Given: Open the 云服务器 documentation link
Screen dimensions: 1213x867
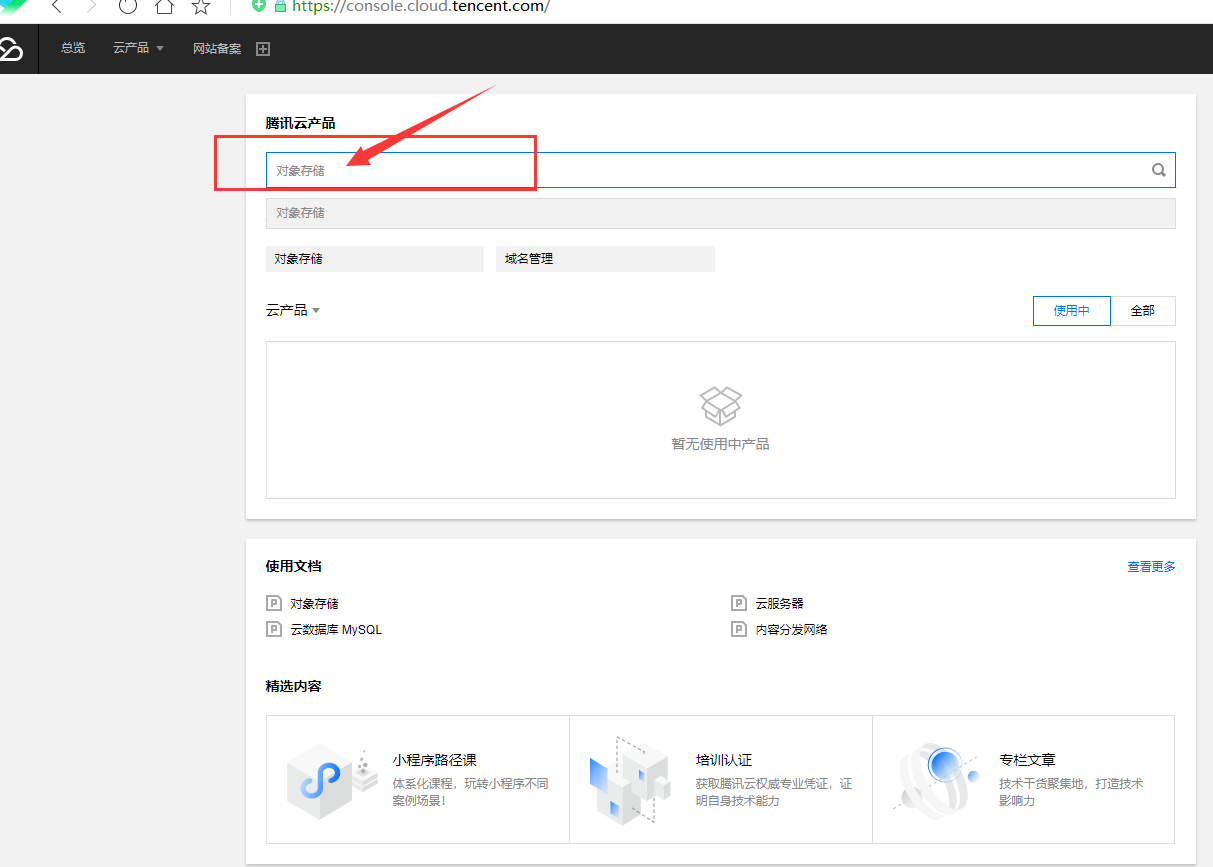Looking at the screenshot, I should point(780,603).
